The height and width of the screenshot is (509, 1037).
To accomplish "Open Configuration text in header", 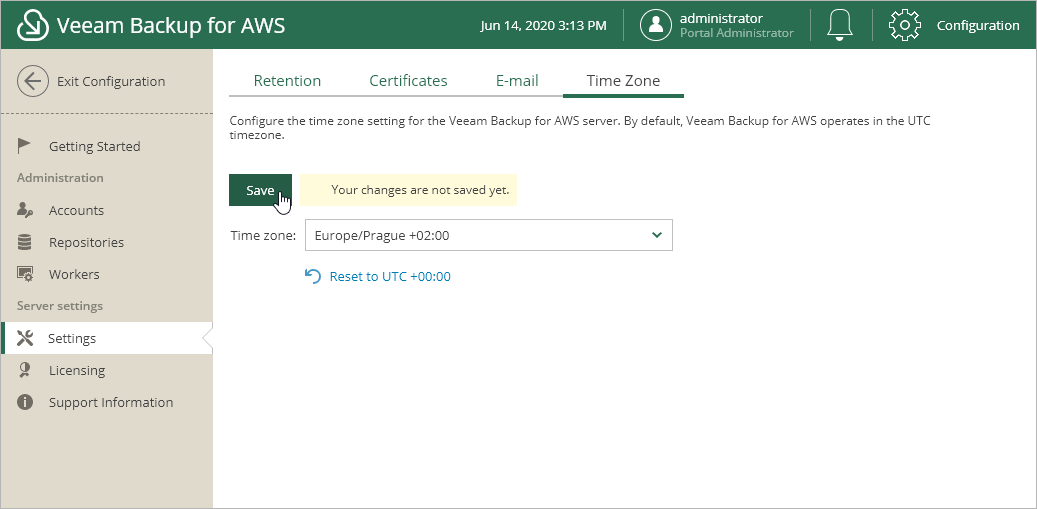I will (x=977, y=25).
